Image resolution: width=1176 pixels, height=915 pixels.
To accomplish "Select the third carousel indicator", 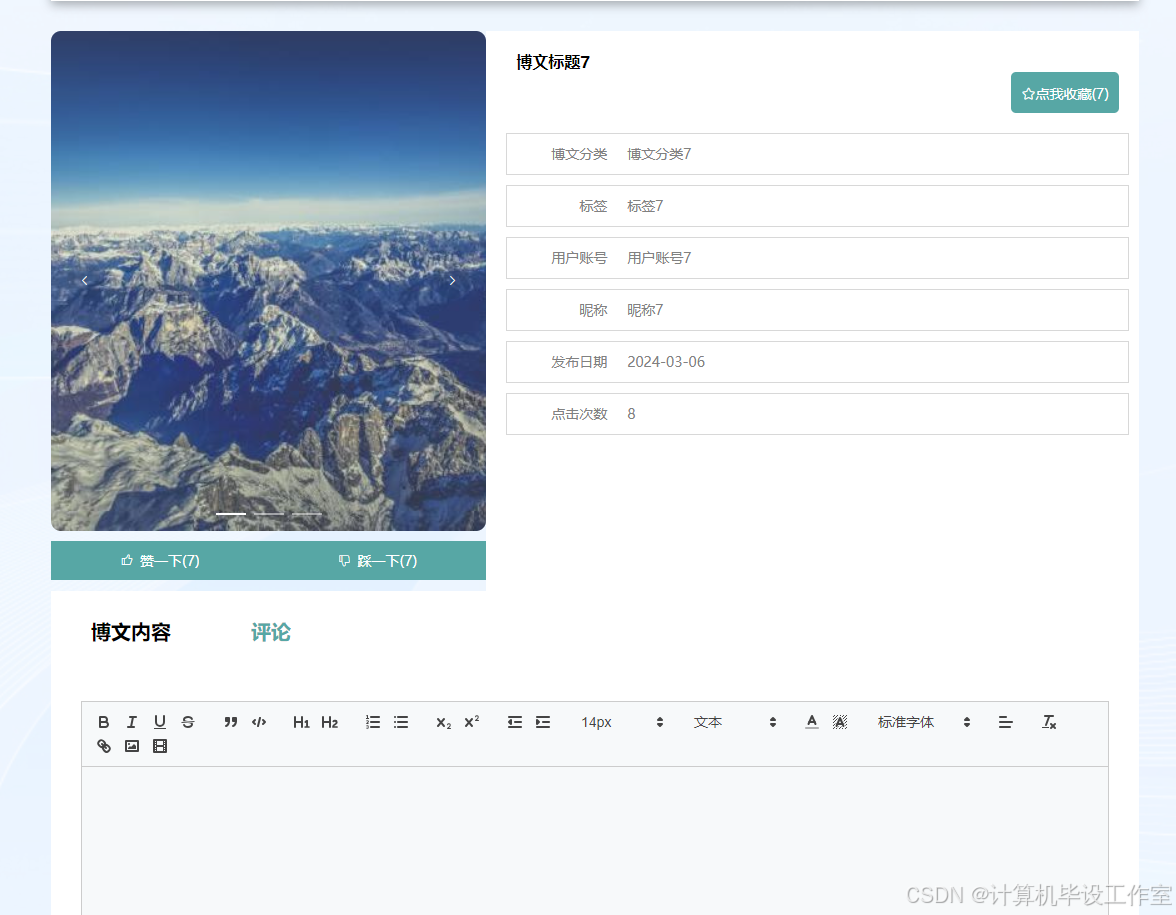I will coord(306,514).
